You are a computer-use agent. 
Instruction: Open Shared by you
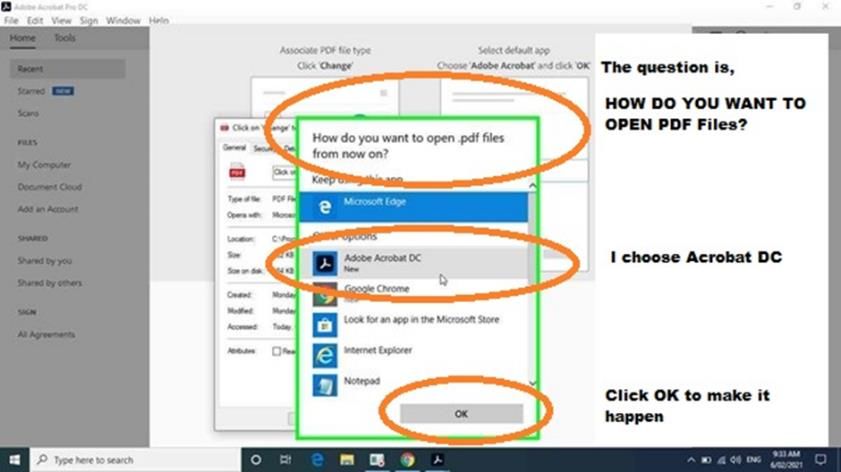pyautogui.click(x=45, y=261)
